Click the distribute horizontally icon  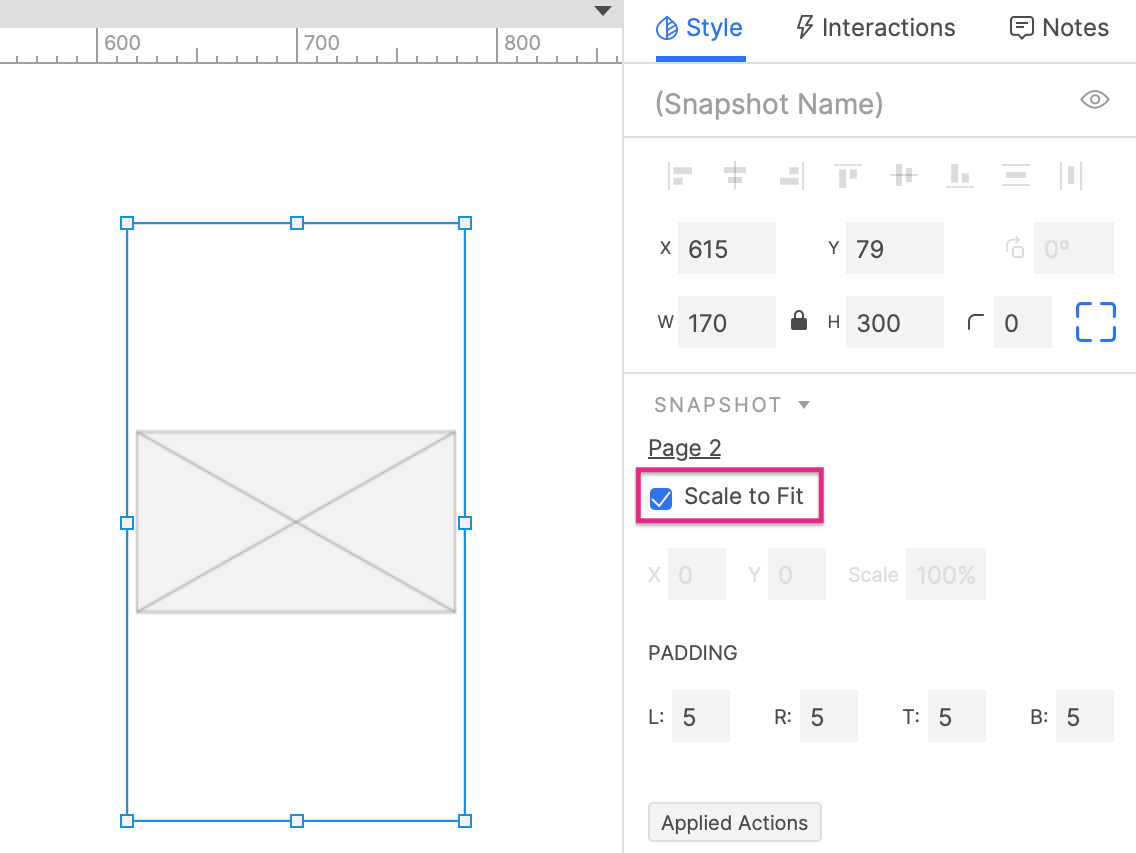(1070, 175)
